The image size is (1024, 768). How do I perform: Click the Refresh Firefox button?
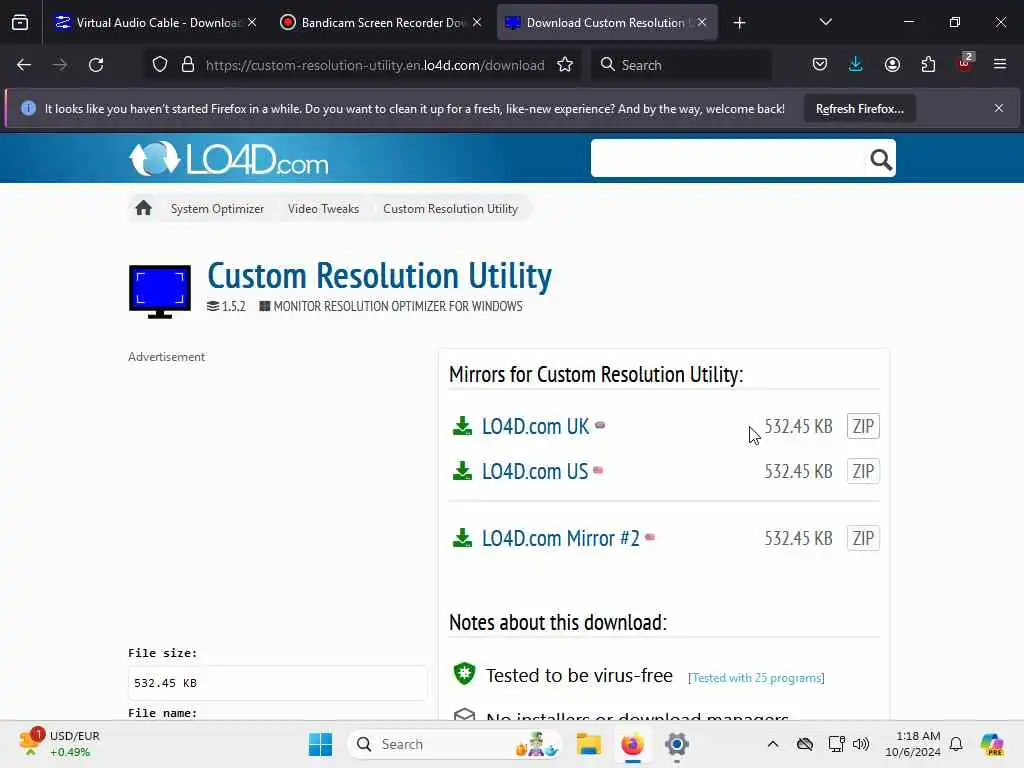[x=859, y=109]
